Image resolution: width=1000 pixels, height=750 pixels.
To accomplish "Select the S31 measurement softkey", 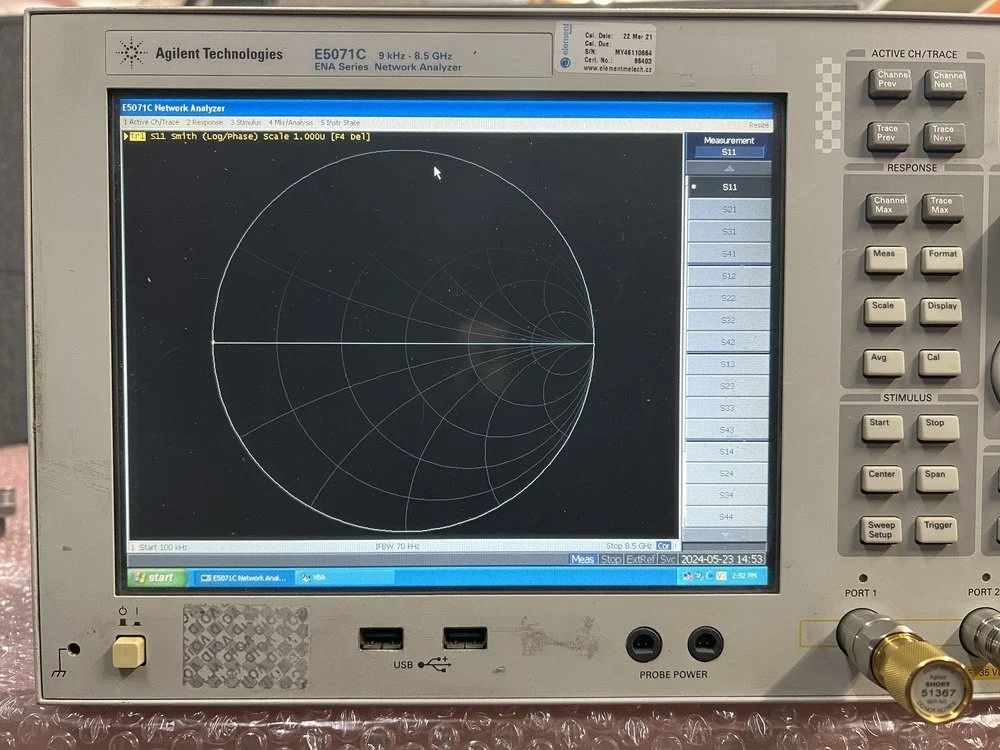I will tap(729, 232).
